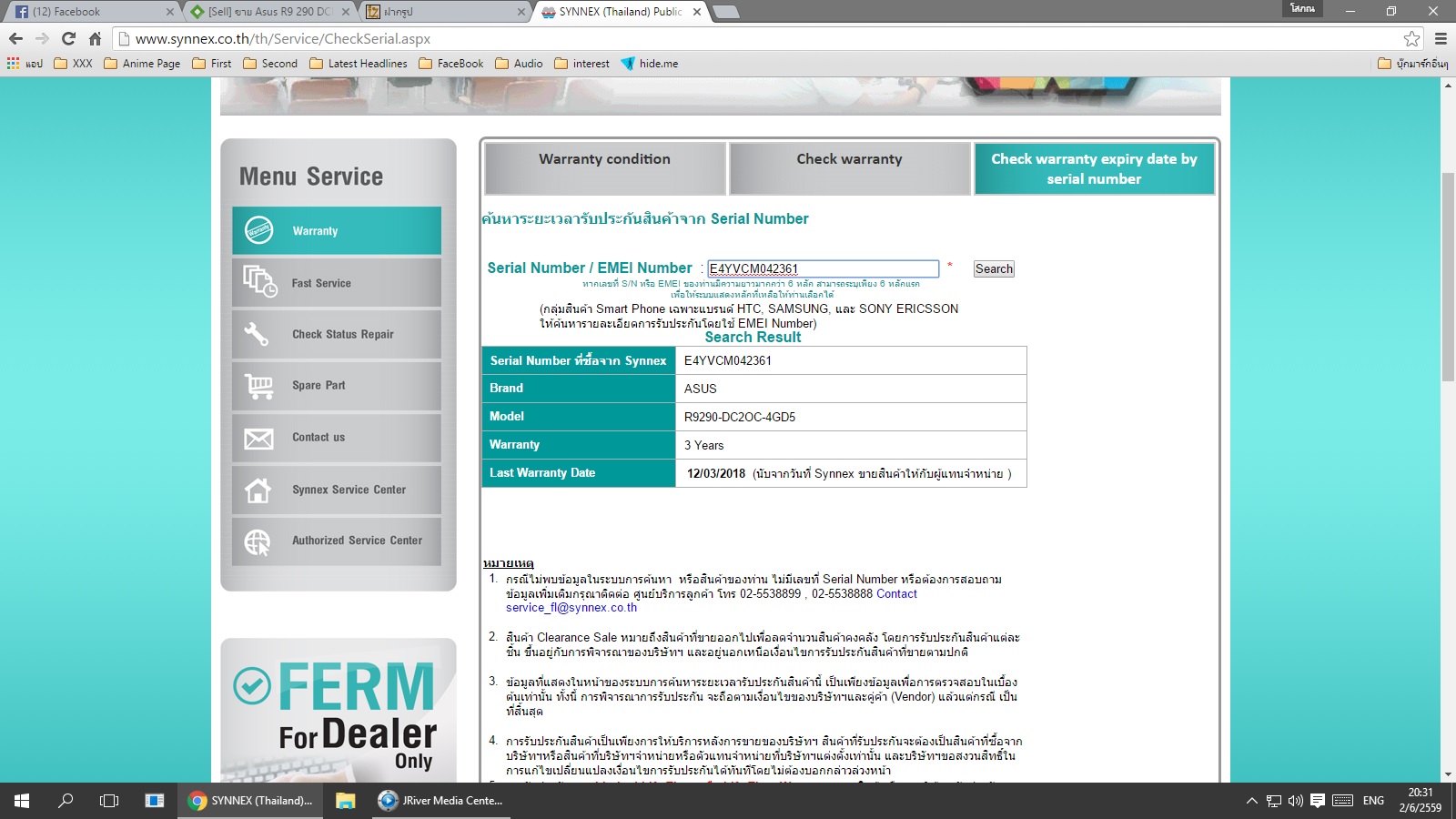Image resolution: width=1456 pixels, height=819 pixels.
Task: Open Task View on the taskbar
Action: pos(109,801)
